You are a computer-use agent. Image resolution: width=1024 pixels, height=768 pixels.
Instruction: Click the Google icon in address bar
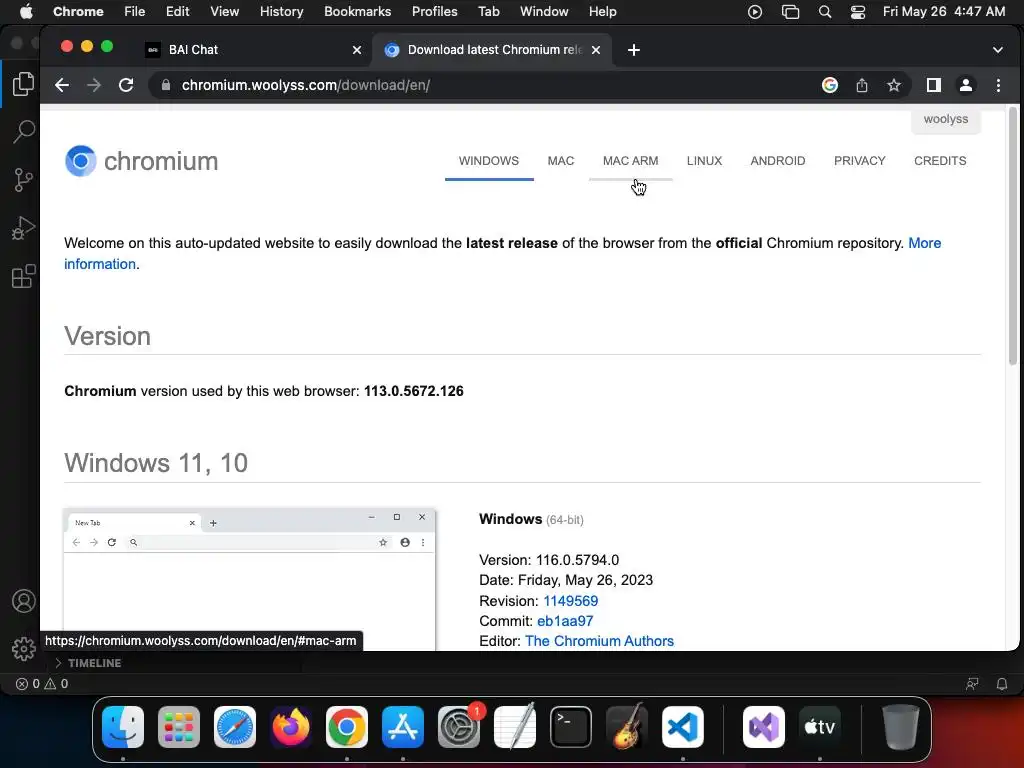[829, 85]
